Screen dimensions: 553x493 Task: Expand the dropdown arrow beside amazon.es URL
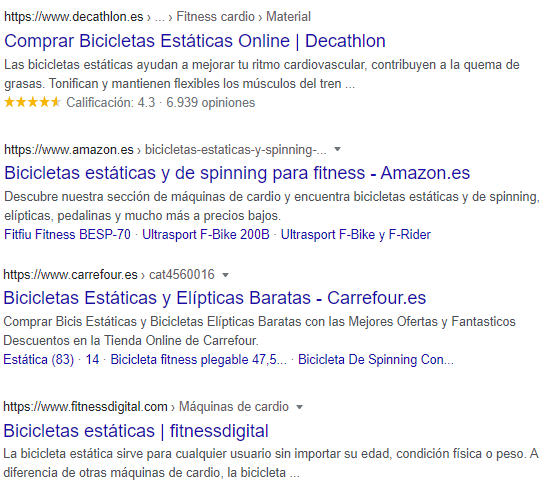pyautogui.click(x=338, y=150)
